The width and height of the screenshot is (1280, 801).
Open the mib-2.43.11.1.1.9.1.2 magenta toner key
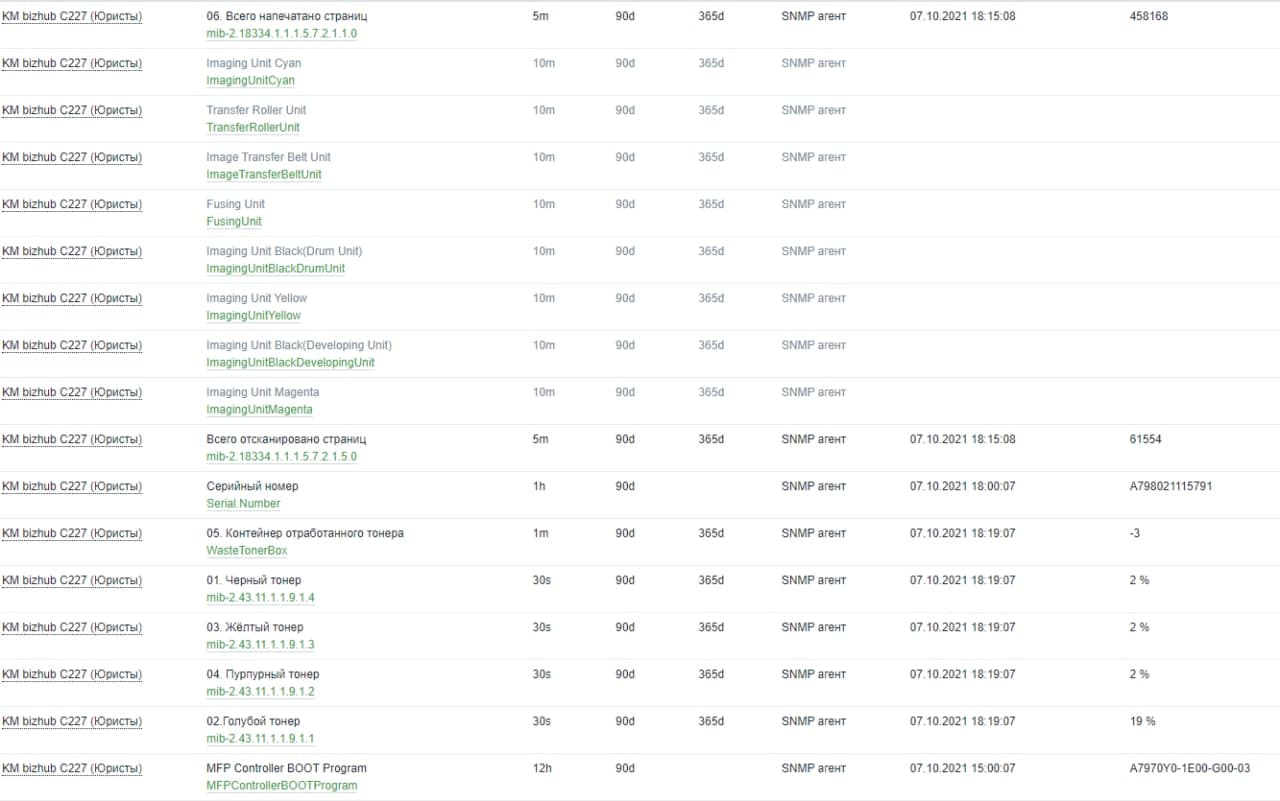[x=260, y=691]
